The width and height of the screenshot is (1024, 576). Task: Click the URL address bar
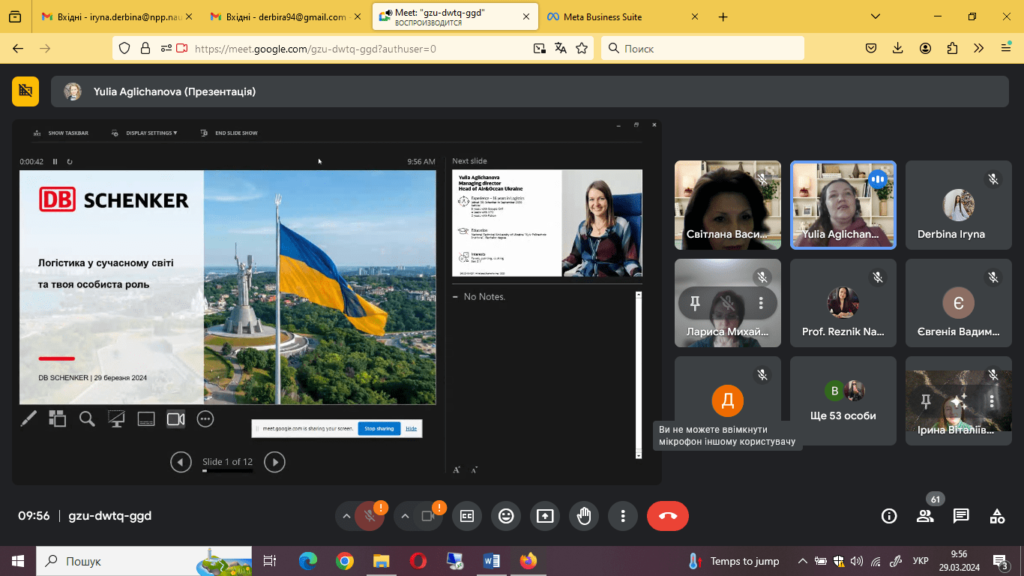coord(353,48)
